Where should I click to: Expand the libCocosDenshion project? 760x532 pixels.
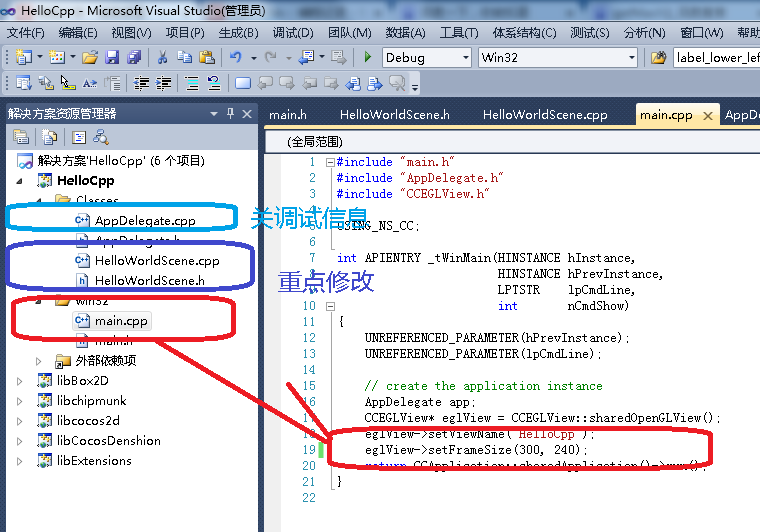pos(19,441)
